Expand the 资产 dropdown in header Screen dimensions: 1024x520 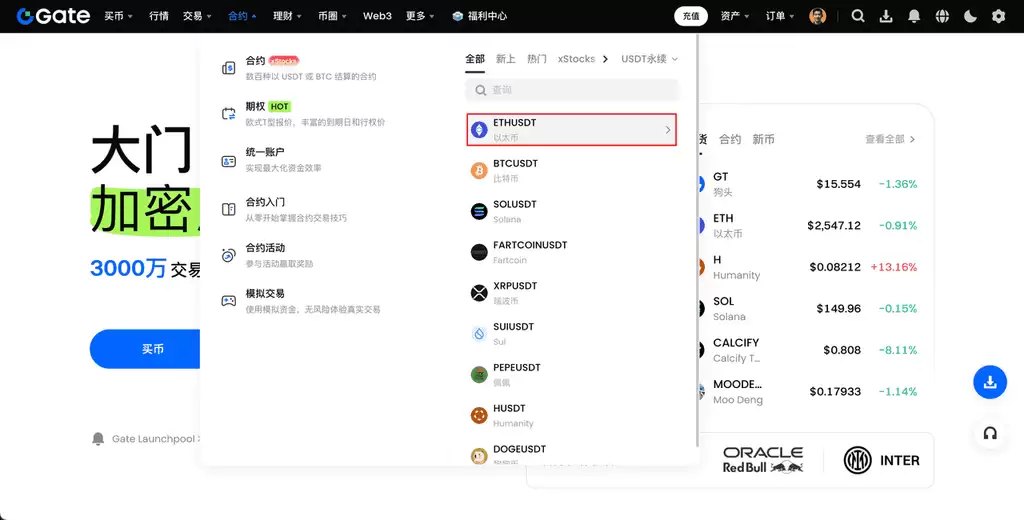pos(734,16)
